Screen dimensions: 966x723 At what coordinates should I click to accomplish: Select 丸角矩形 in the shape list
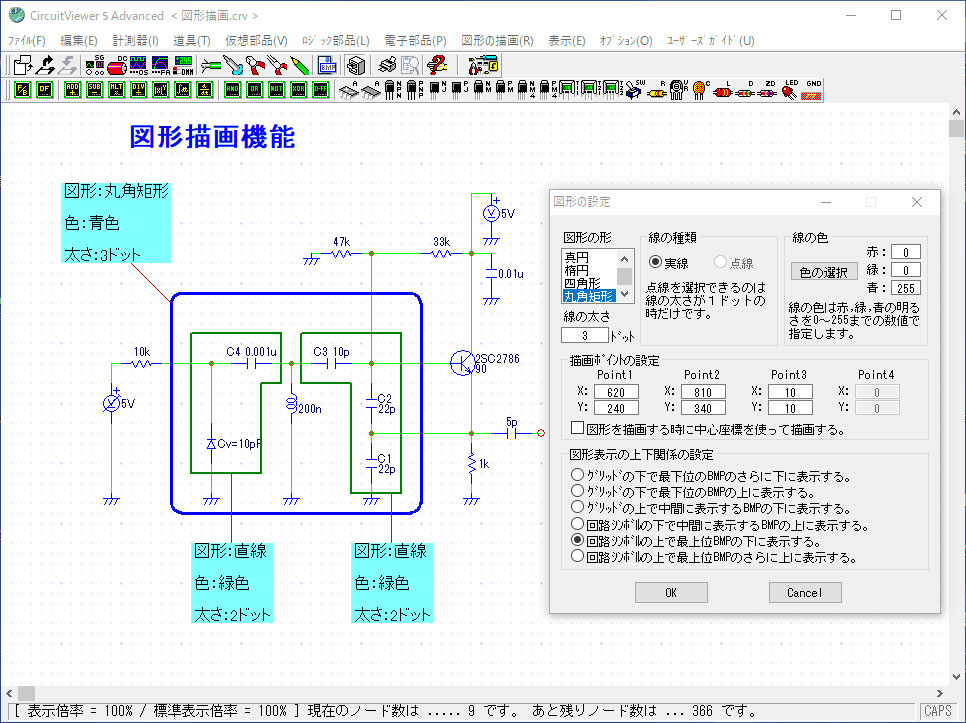(590, 296)
